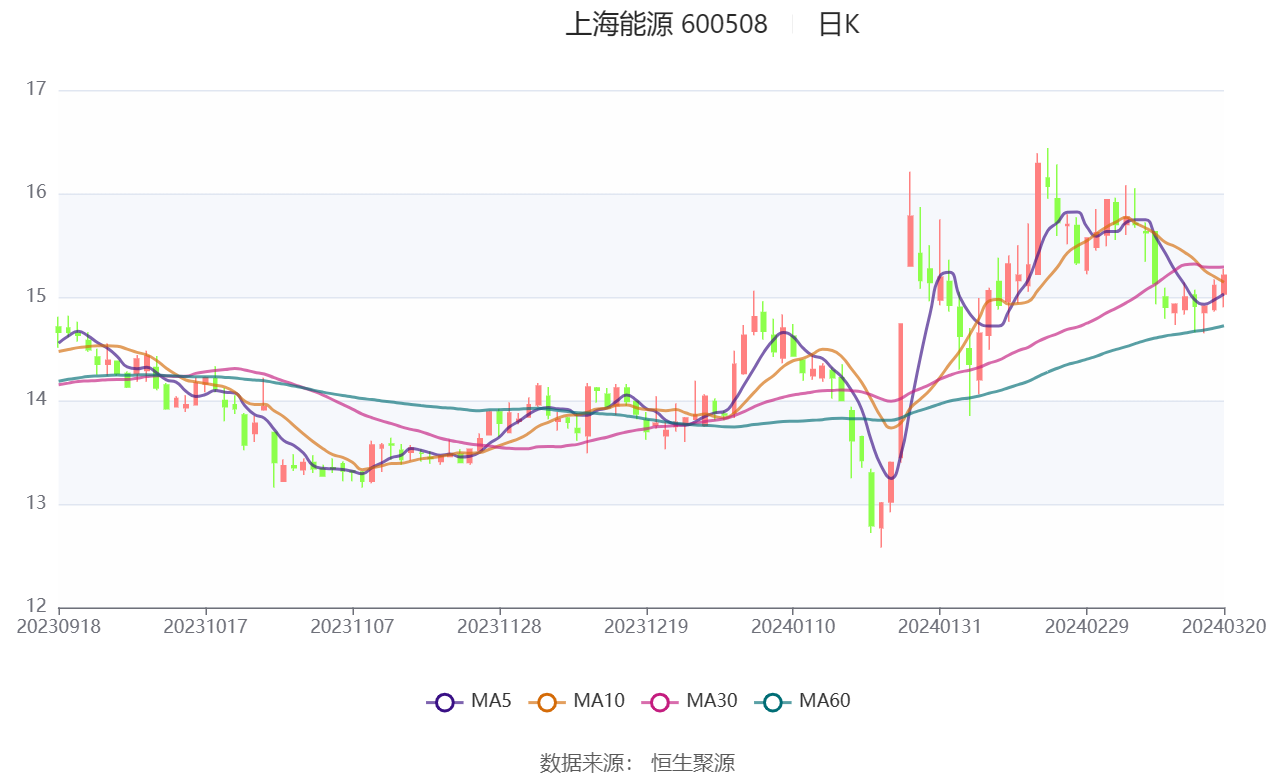Click the 20230918 date axis label
Viewport: 1275px width, 775px height.
[59, 626]
